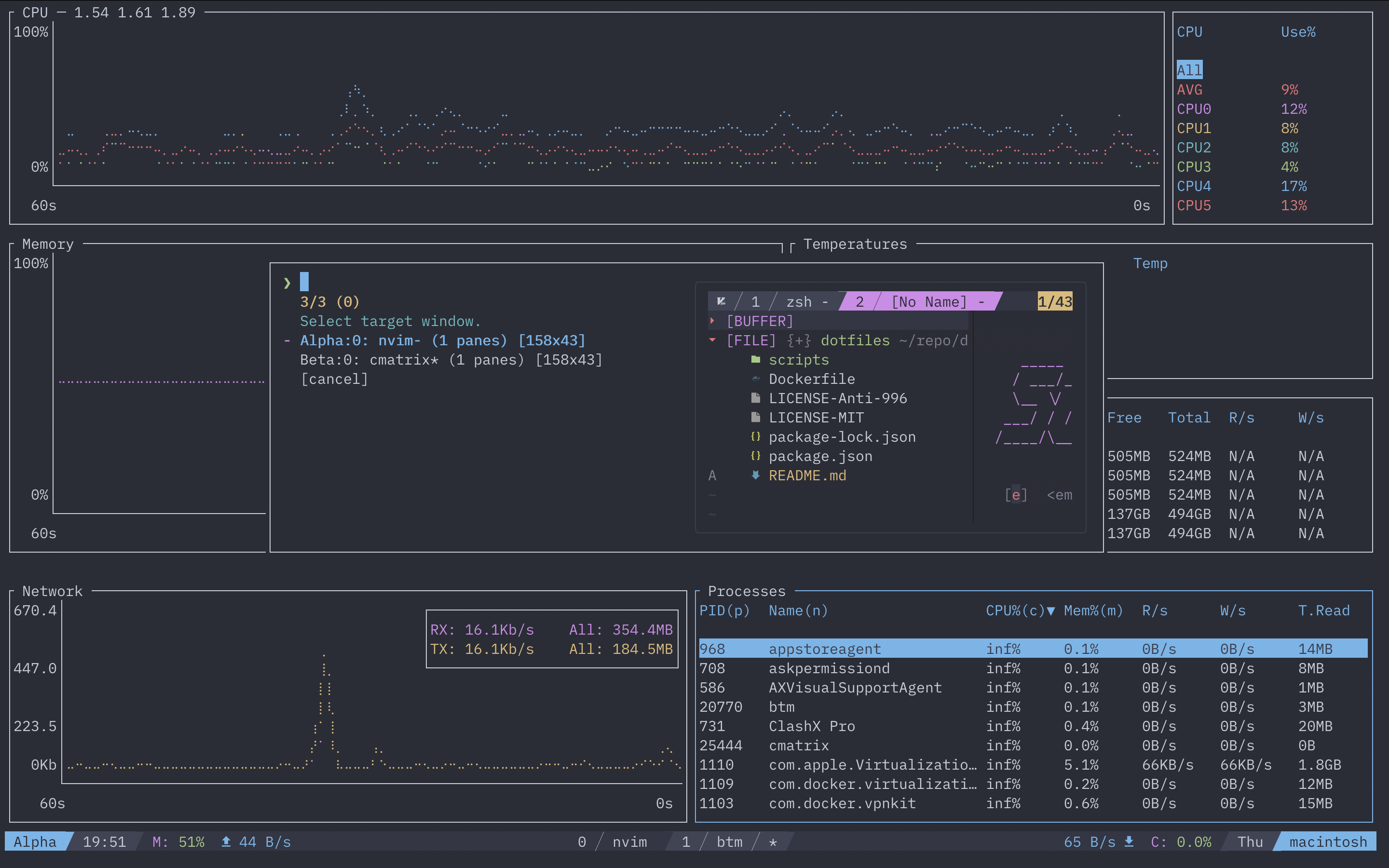Click the file icon next to LICENSE-MIT

pyautogui.click(x=755, y=417)
